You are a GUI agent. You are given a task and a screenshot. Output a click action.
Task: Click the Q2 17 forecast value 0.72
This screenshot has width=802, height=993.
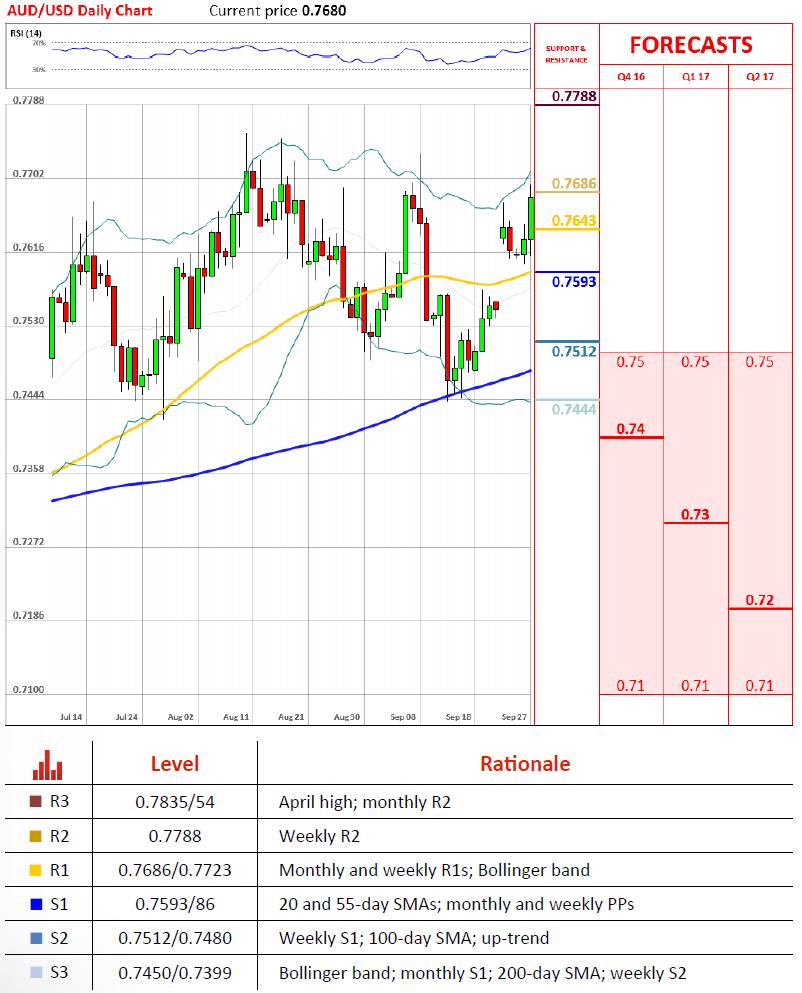(x=760, y=600)
